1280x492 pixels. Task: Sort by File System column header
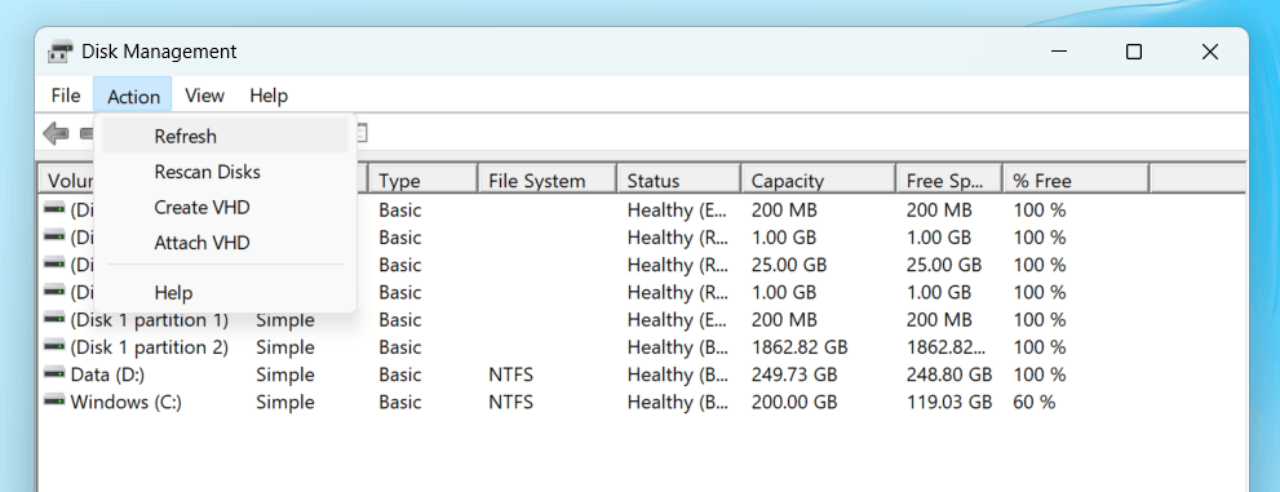click(547, 181)
